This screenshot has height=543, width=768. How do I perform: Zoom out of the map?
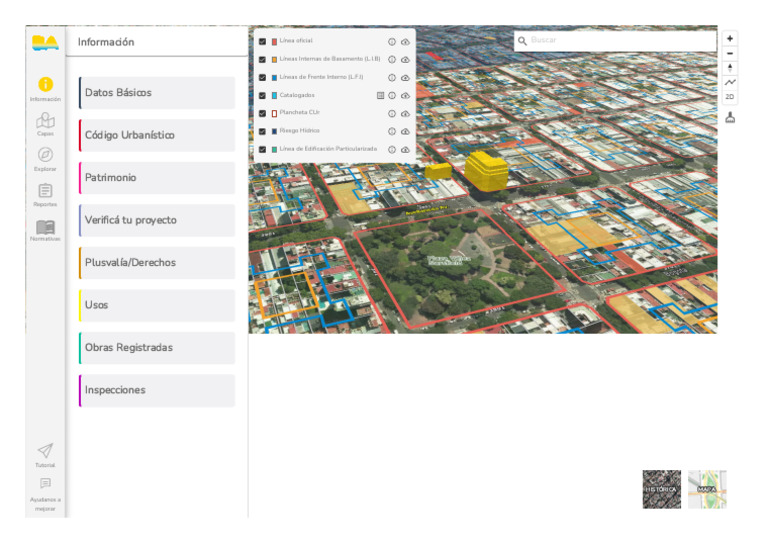(730, 53)
